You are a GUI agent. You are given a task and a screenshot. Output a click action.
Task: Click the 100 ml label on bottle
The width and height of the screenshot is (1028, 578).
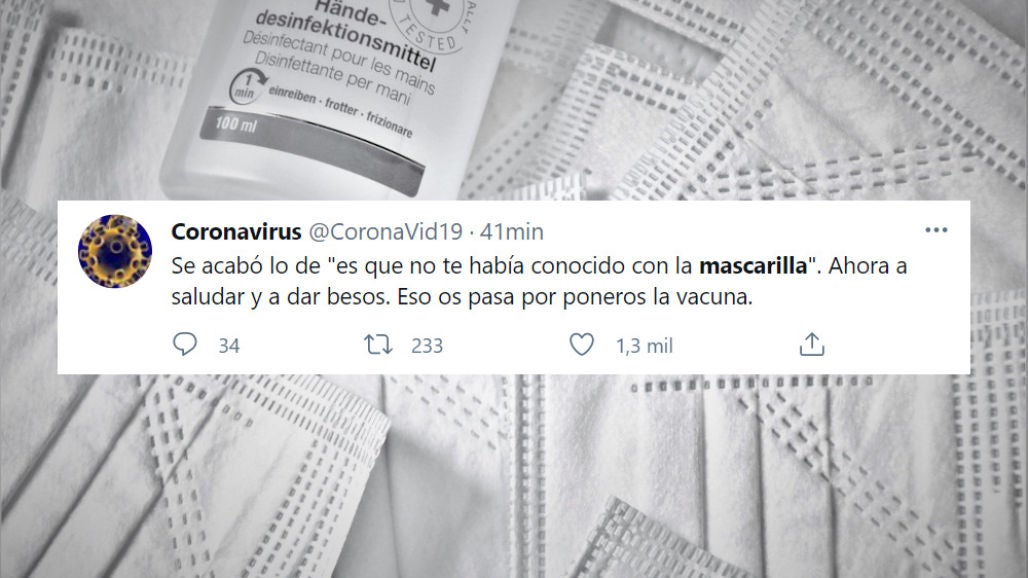click(x=236, y=123)
